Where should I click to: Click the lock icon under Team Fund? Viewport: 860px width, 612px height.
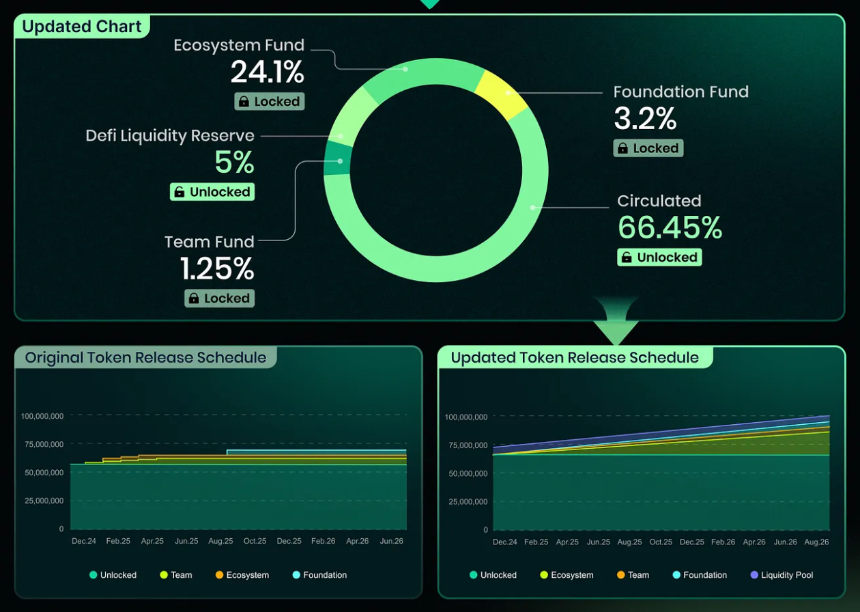tap(194, 298)
